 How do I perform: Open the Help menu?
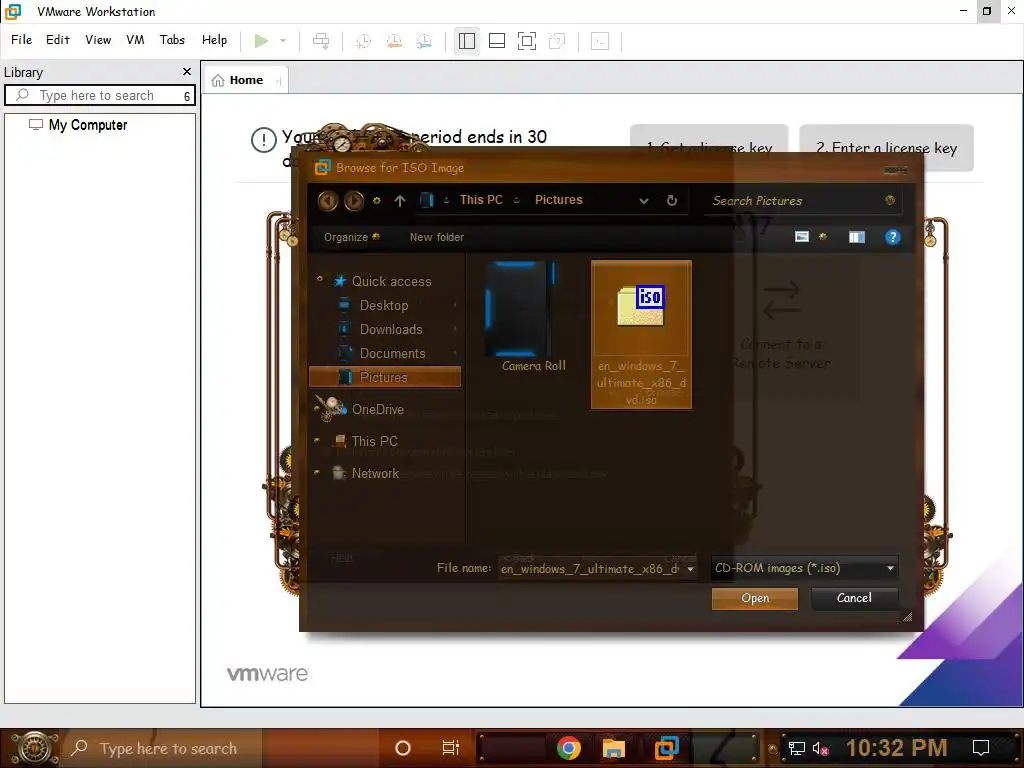pyautogui.click(x=214, y=40)
